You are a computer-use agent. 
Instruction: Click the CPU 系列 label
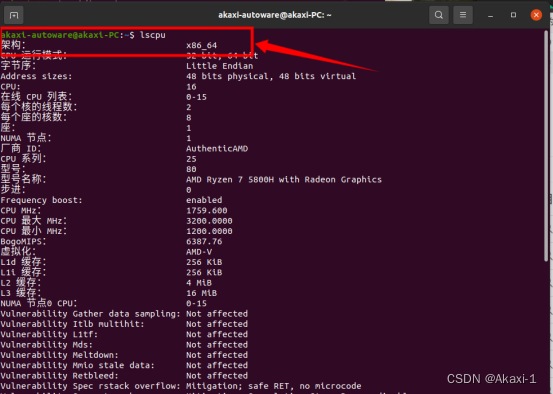tap(23, 159)
